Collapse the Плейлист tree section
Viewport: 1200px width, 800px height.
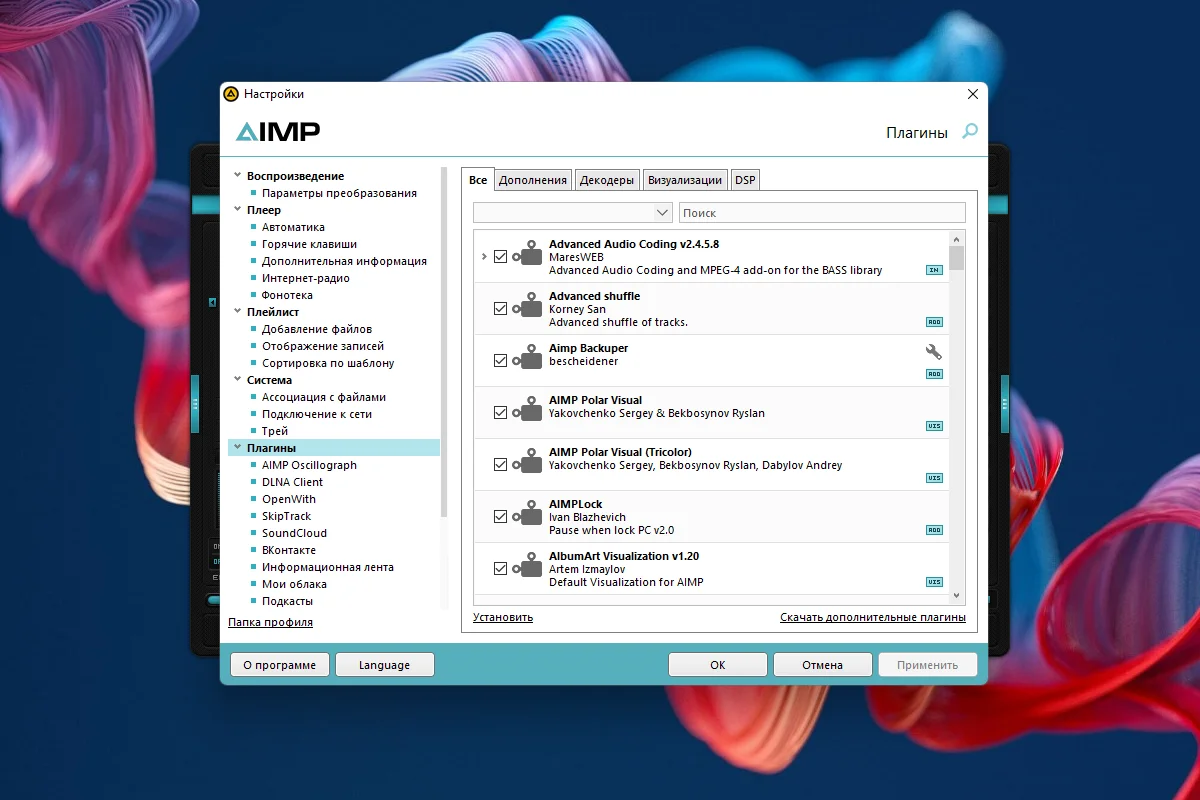237,312
